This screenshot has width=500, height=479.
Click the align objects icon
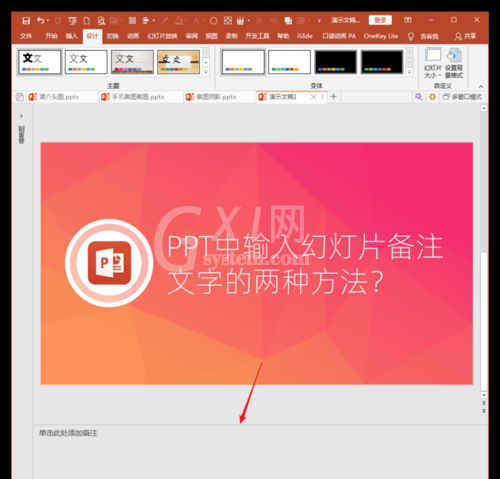(x=146, y=21)
